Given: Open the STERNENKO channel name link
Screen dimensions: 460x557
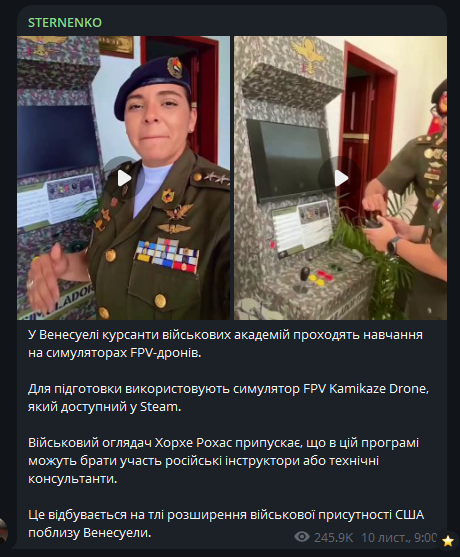Looking at the screenshot, I should [x=65, y=23].
